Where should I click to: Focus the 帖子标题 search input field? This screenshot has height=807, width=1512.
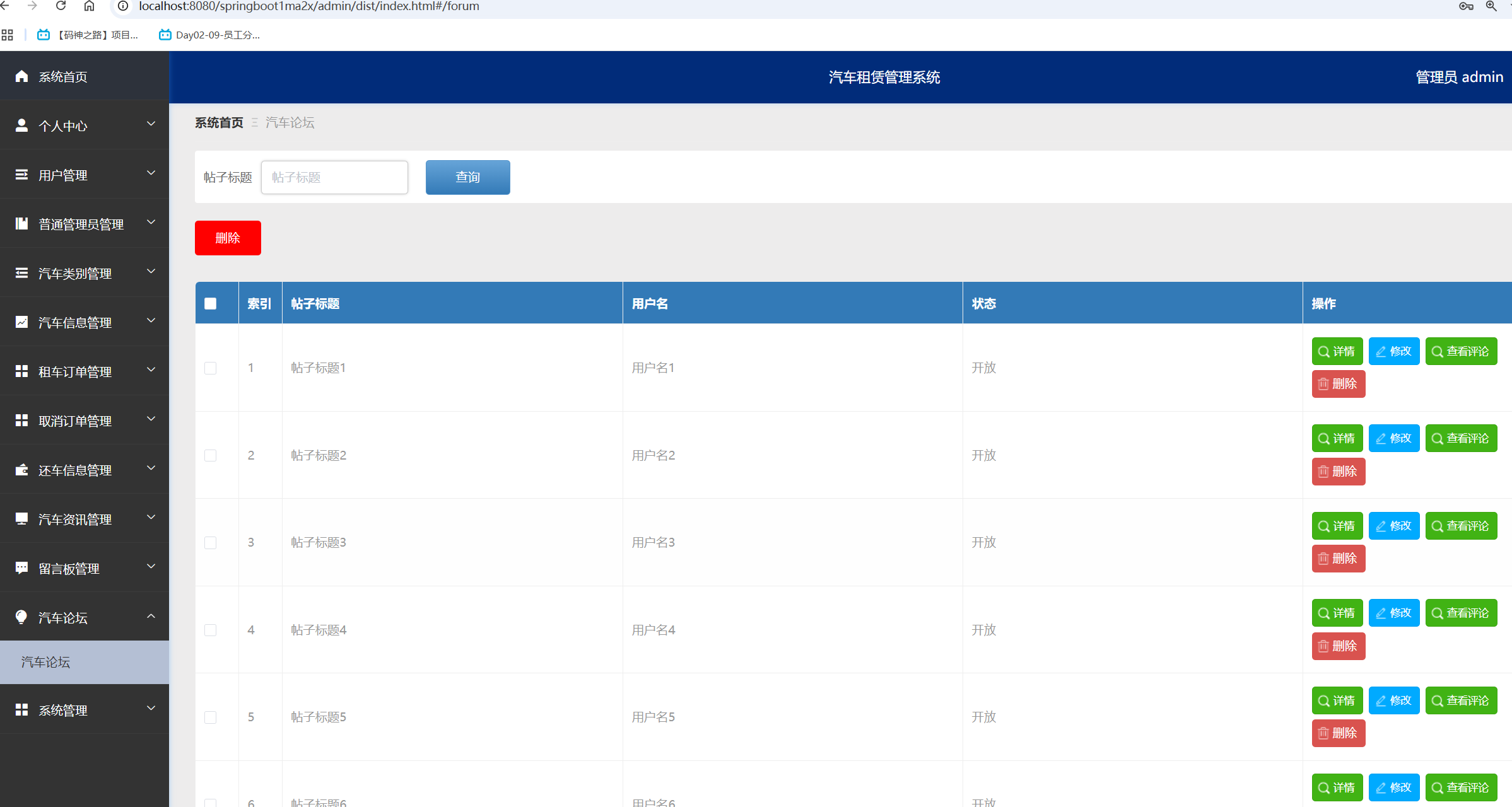334,177
